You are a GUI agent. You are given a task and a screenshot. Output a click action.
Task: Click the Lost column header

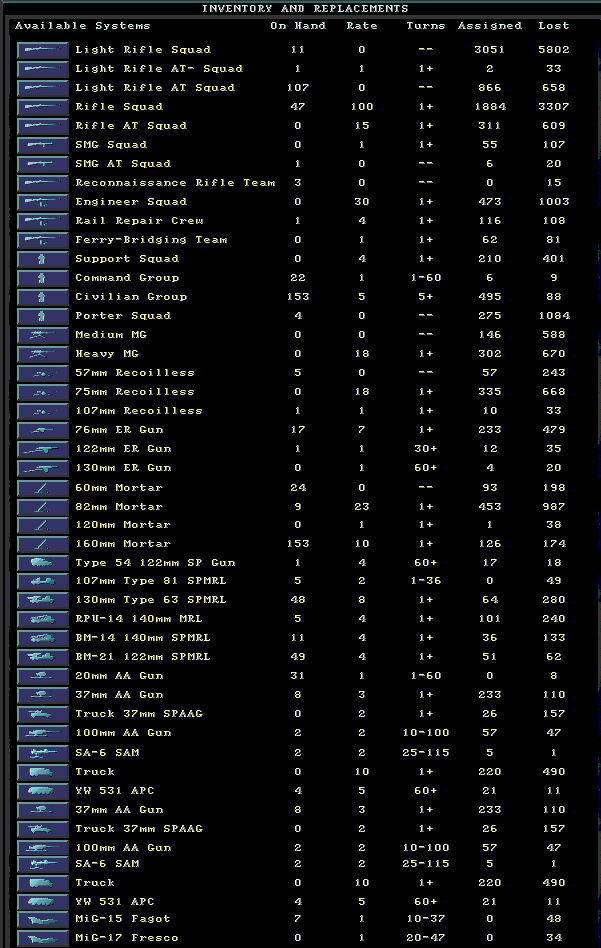pos(554,26)
